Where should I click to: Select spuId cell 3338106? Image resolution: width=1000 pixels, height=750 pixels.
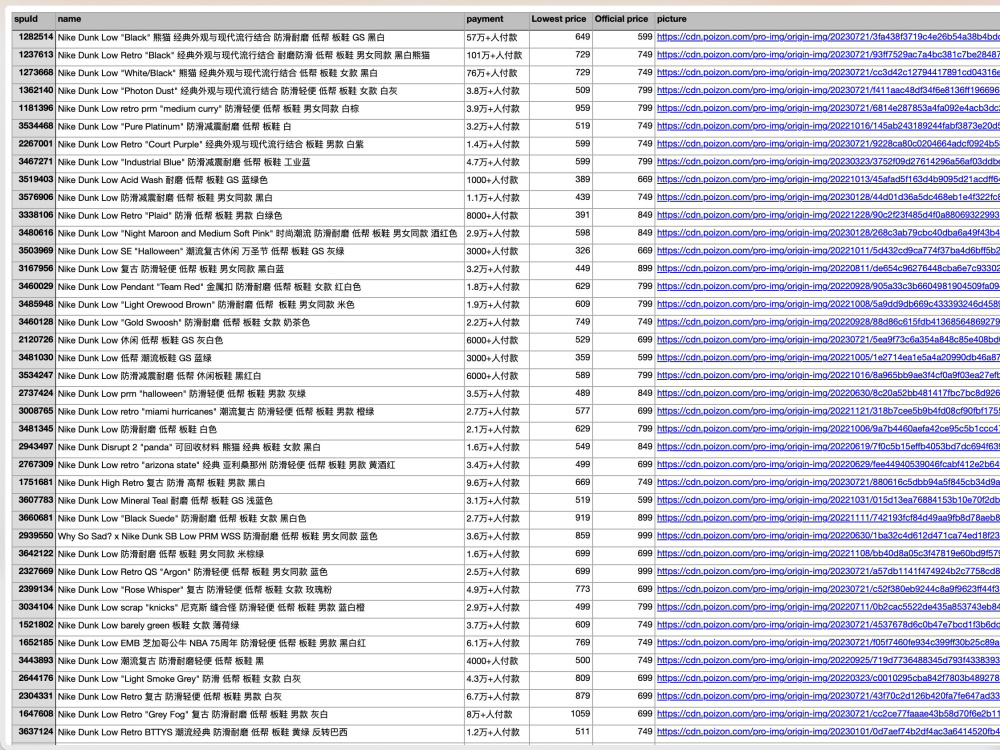click(33, 216)
